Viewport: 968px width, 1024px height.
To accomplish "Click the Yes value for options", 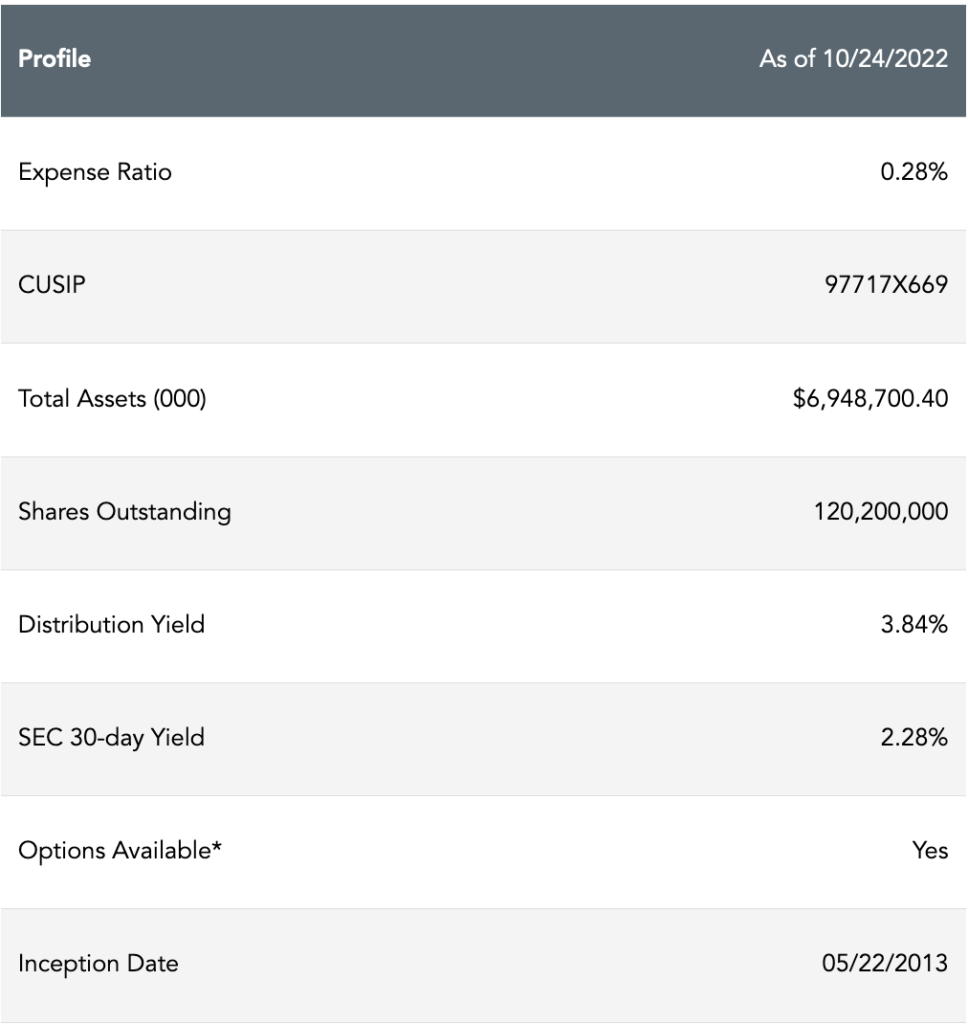I will pyautogui.click(x=930, y=851).
